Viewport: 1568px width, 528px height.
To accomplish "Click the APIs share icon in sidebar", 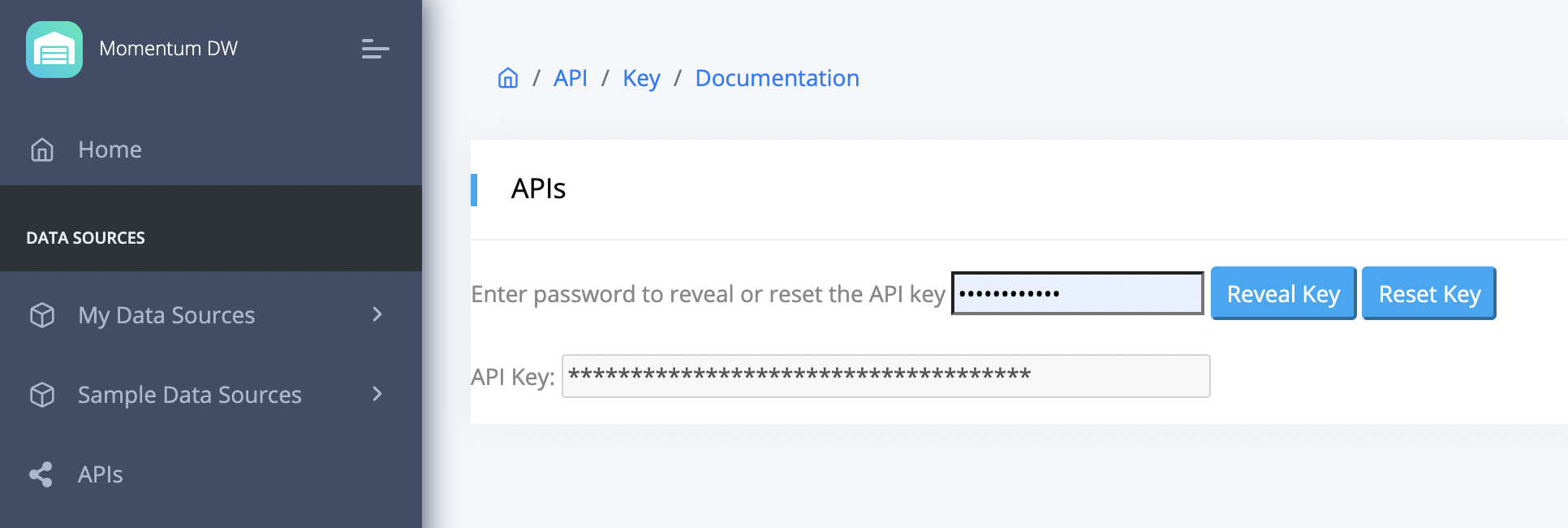I will coord(41,474).
